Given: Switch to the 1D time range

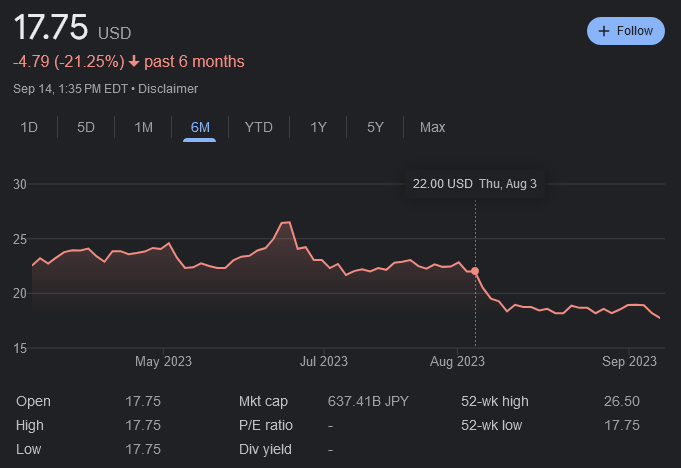Looking at the screenshot, I should coord(29,127).
